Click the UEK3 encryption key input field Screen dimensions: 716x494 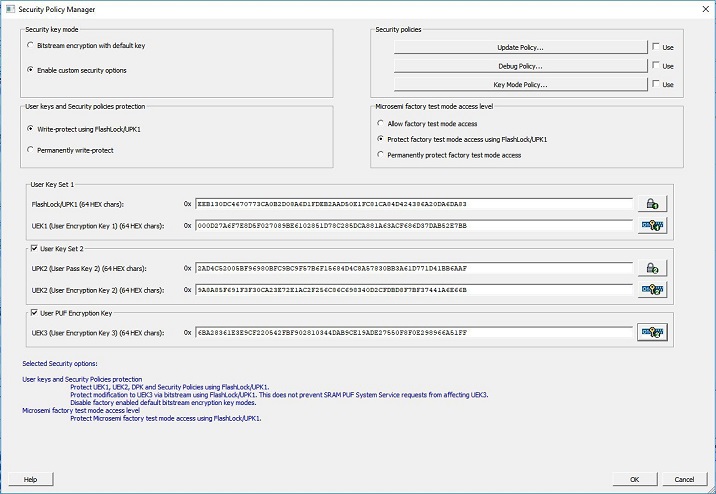click(414, 332)
